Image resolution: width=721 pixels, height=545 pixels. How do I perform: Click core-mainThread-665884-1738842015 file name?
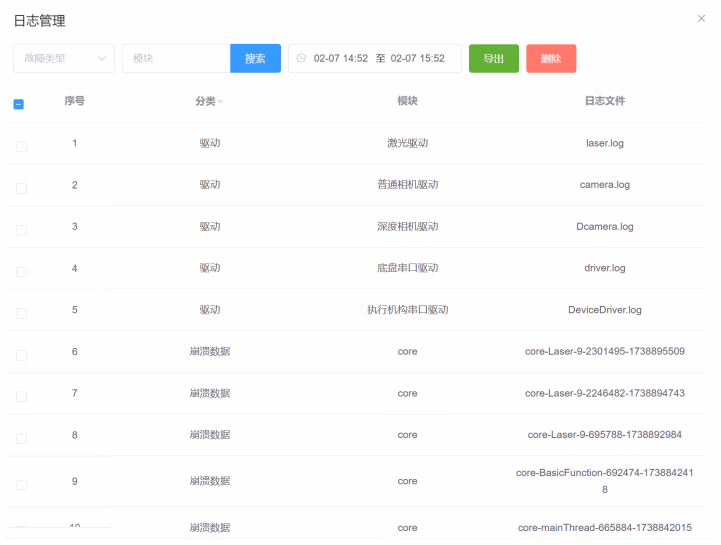pyautogui.click(x=605, y=528)
